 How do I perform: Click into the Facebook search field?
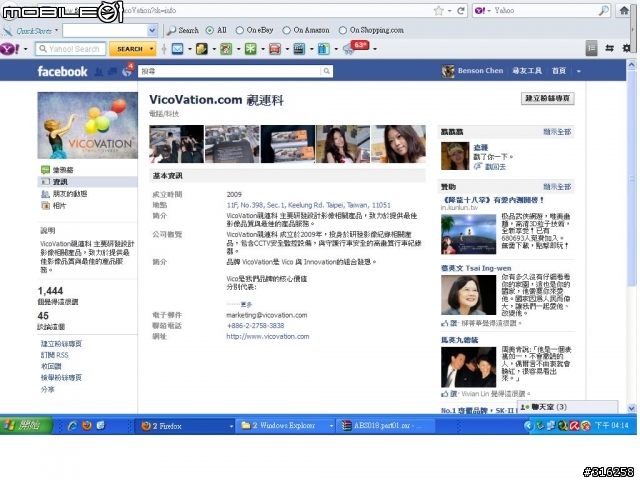(229, 71)
